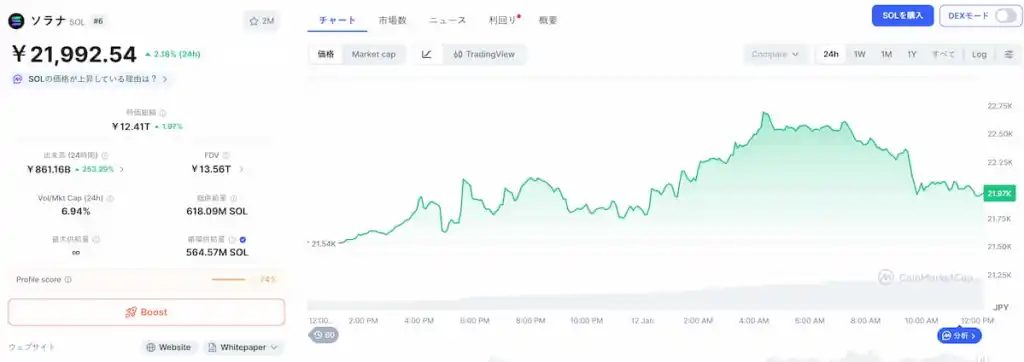Open the Compare dropdown
This screenshot has width=1024, height=362.
[775, 54]
